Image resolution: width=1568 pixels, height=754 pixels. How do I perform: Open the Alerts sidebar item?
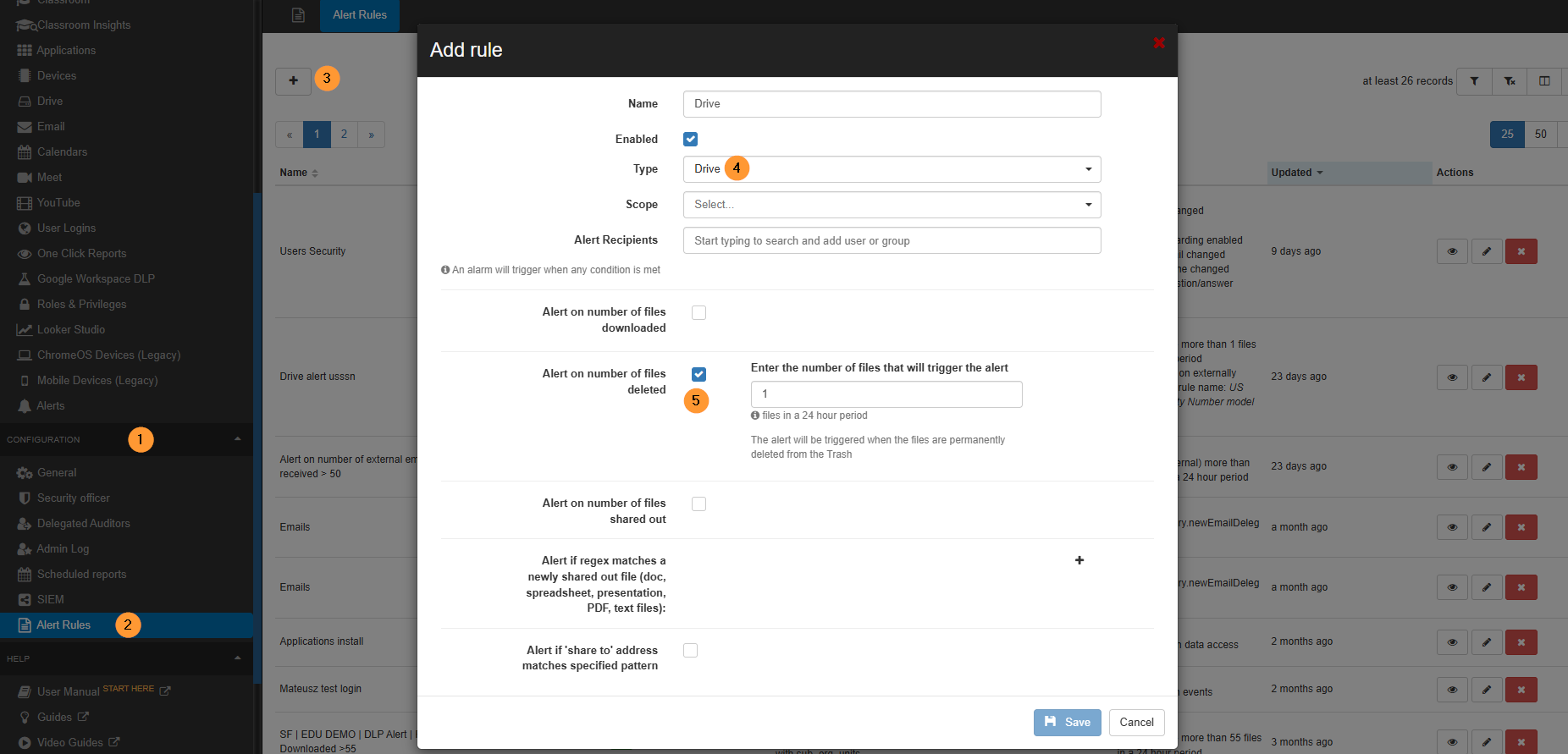coord(51,406)
